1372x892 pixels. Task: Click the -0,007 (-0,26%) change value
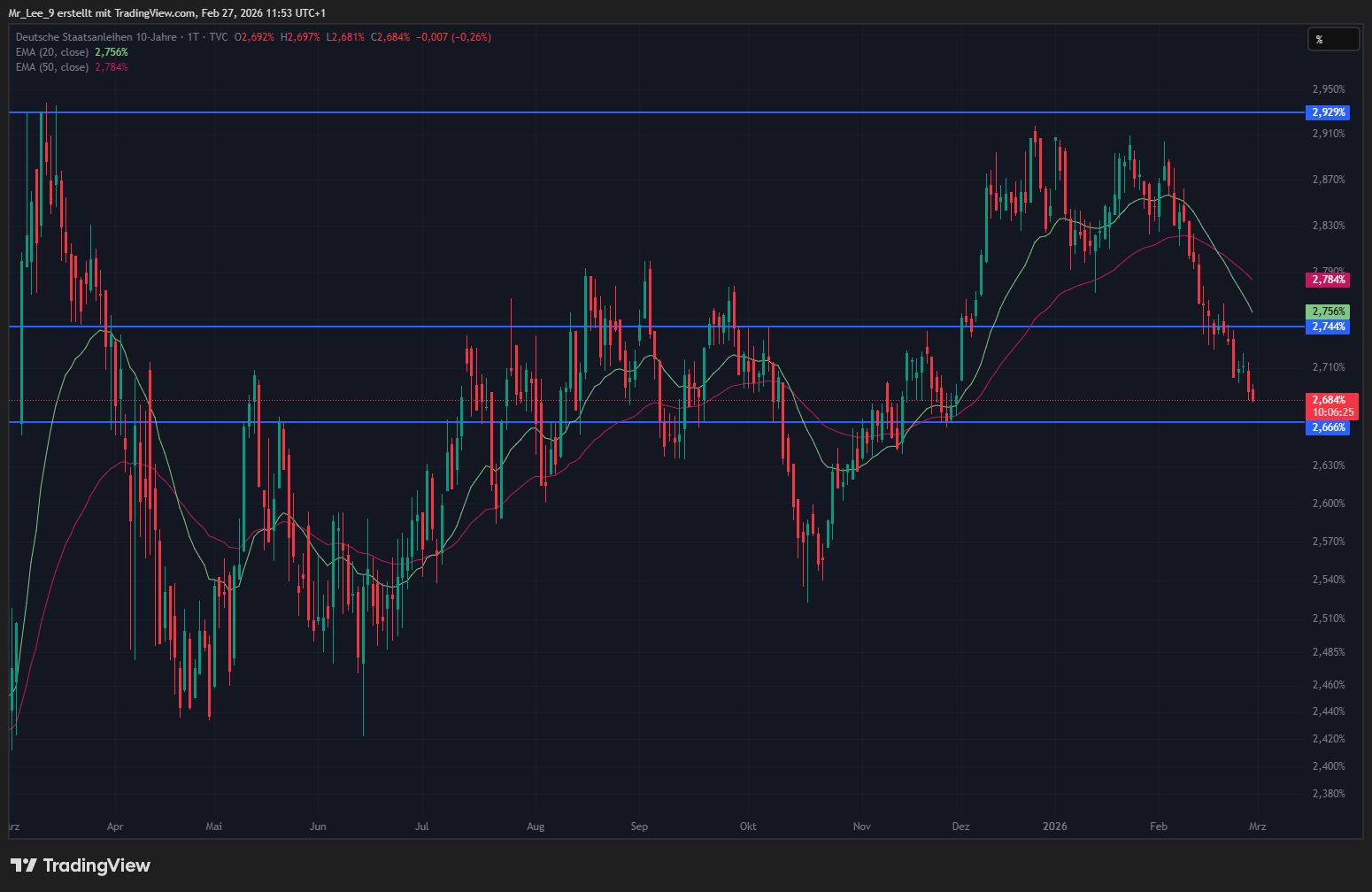click(453, 37)
